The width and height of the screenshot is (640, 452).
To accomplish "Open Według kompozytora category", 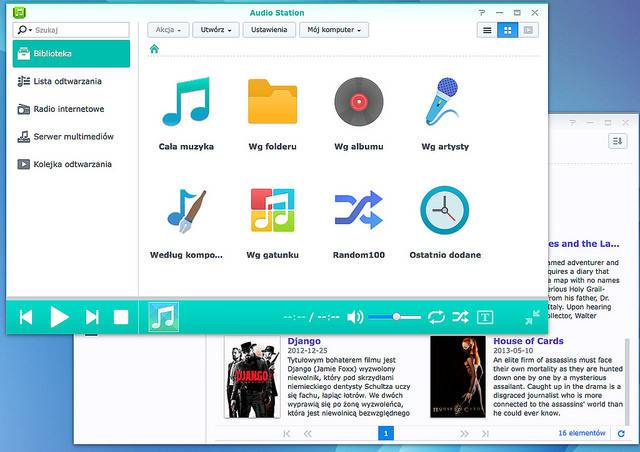I will (186, 221).
